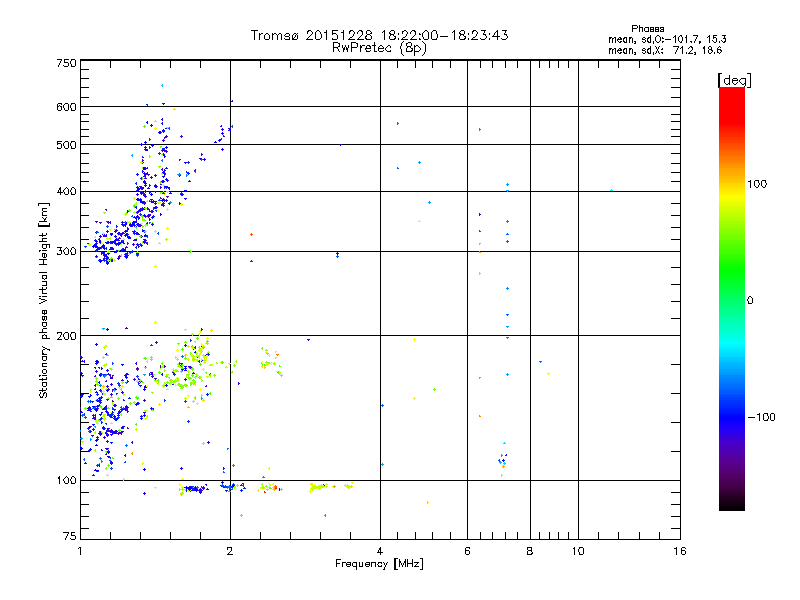This screenshot has height=600, width=800.
Task: Click x-axis tick label '16'
Action: click(x=680, y=551)
